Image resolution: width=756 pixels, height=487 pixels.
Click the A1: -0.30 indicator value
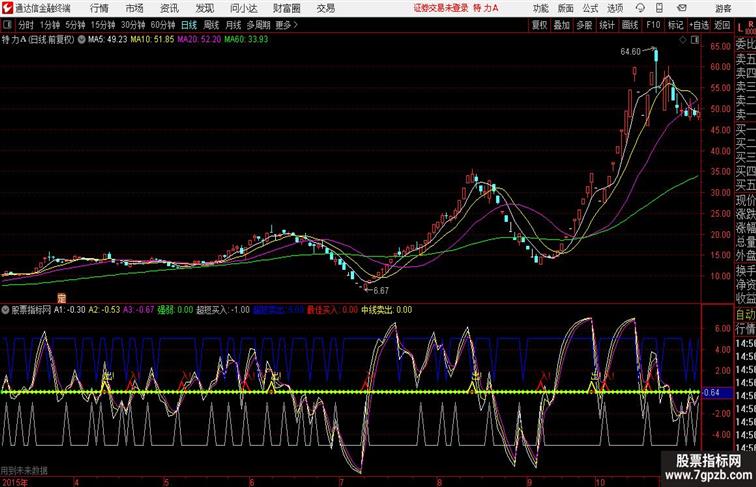click(70, 310)
